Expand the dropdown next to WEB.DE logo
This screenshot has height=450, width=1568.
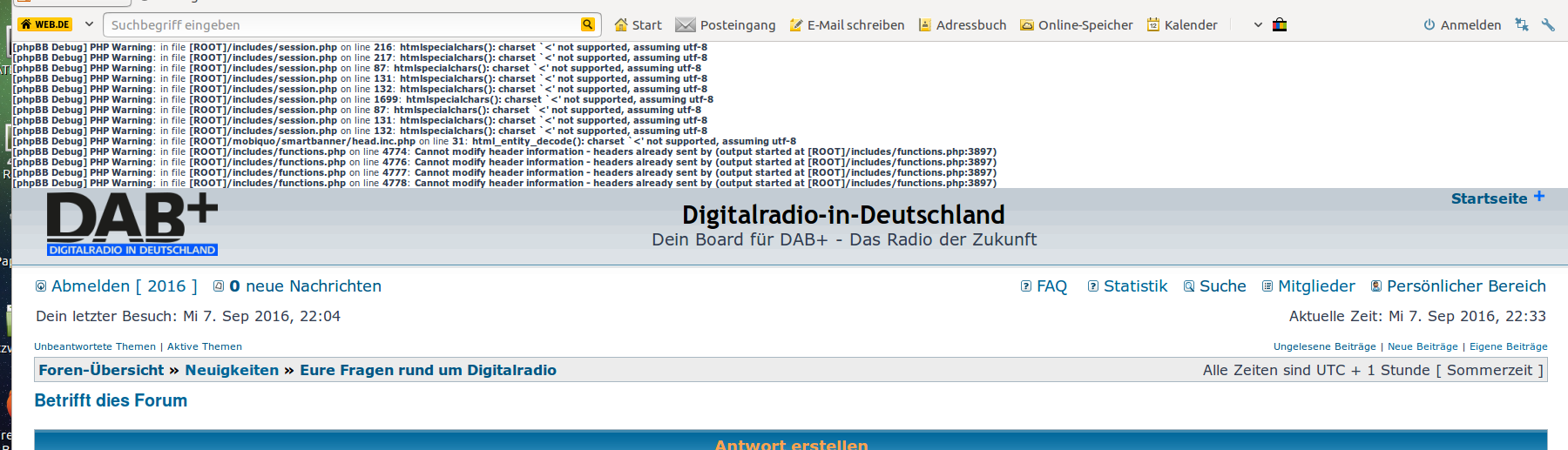89,24
